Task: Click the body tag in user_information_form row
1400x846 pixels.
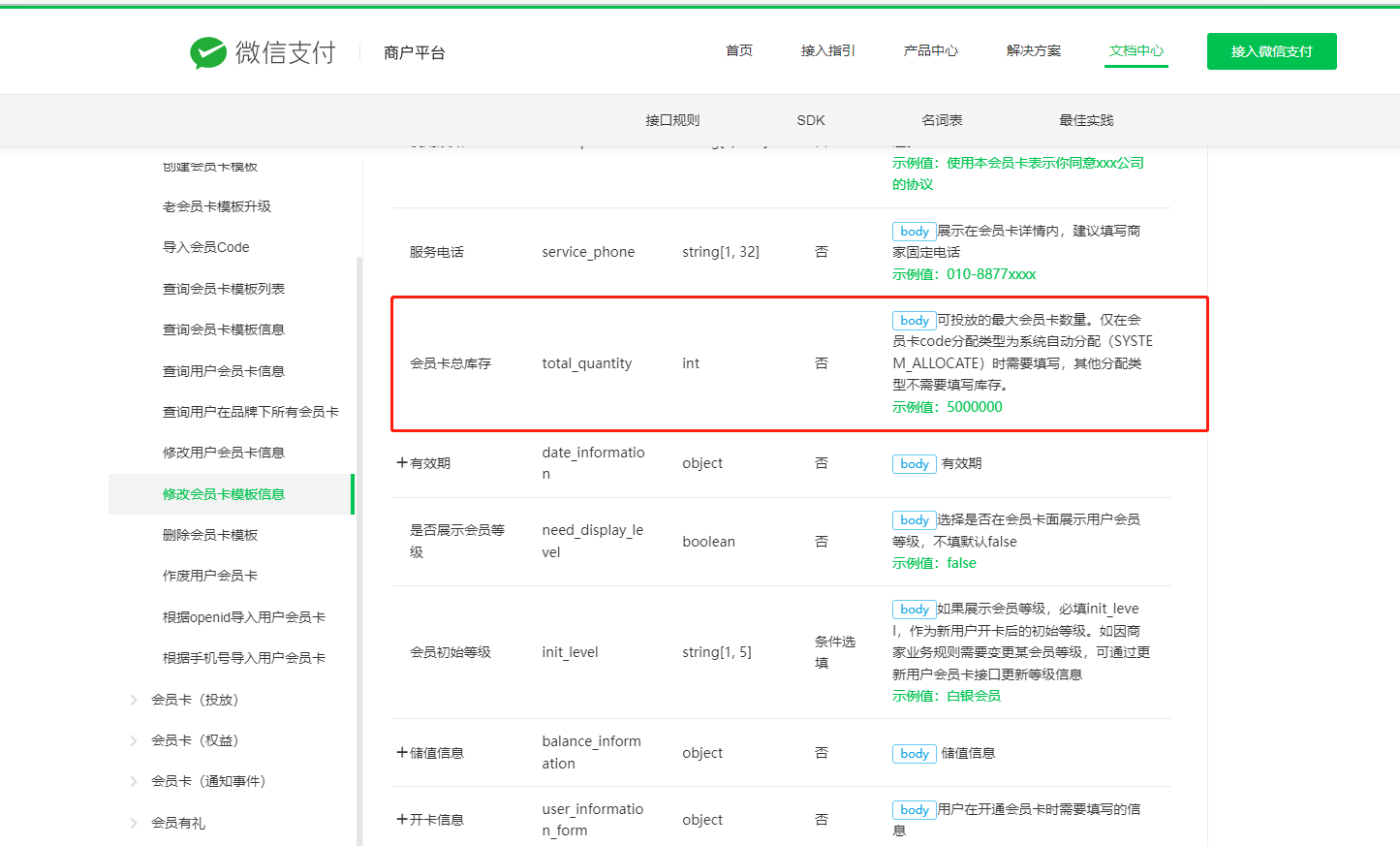Action: click(915, 810)
